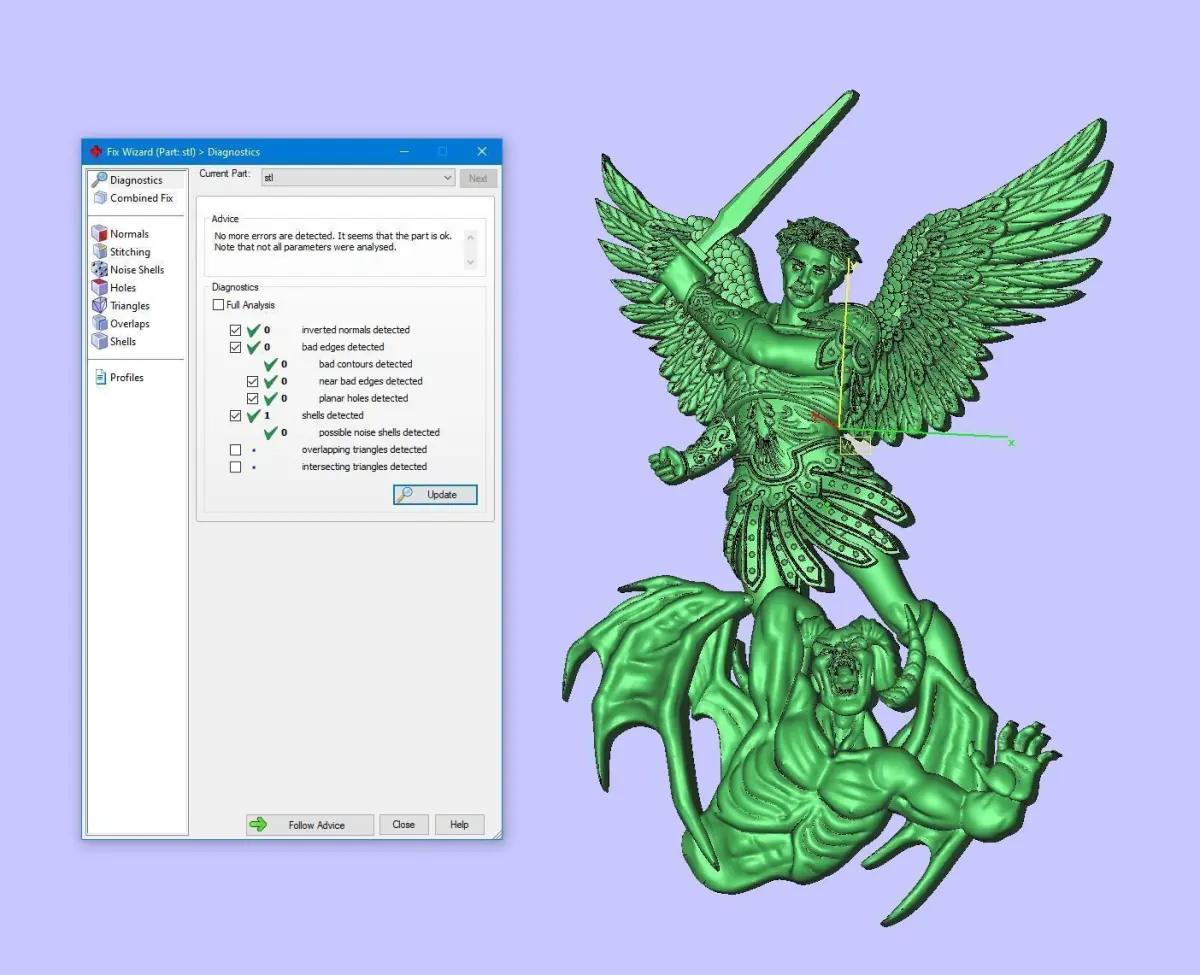
Task: Open the Profiles document icon
Action: [x=100, y=377]
